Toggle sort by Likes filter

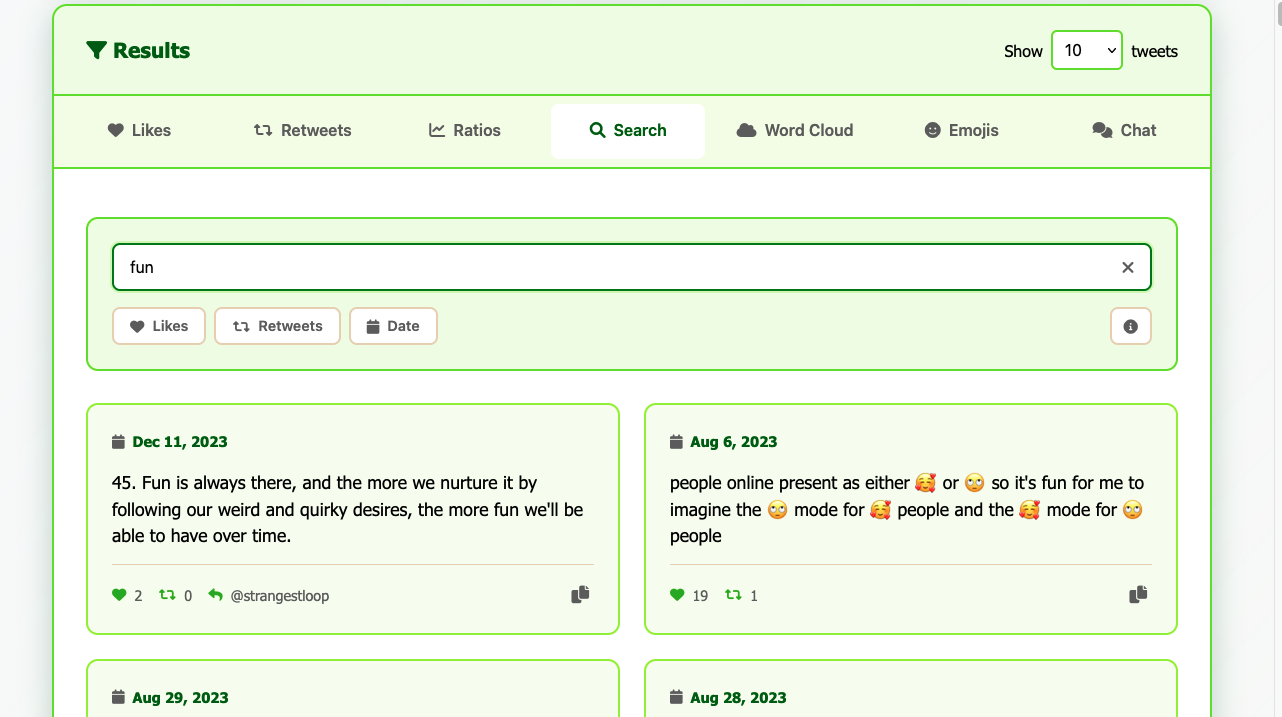click(x=159, y=326)
